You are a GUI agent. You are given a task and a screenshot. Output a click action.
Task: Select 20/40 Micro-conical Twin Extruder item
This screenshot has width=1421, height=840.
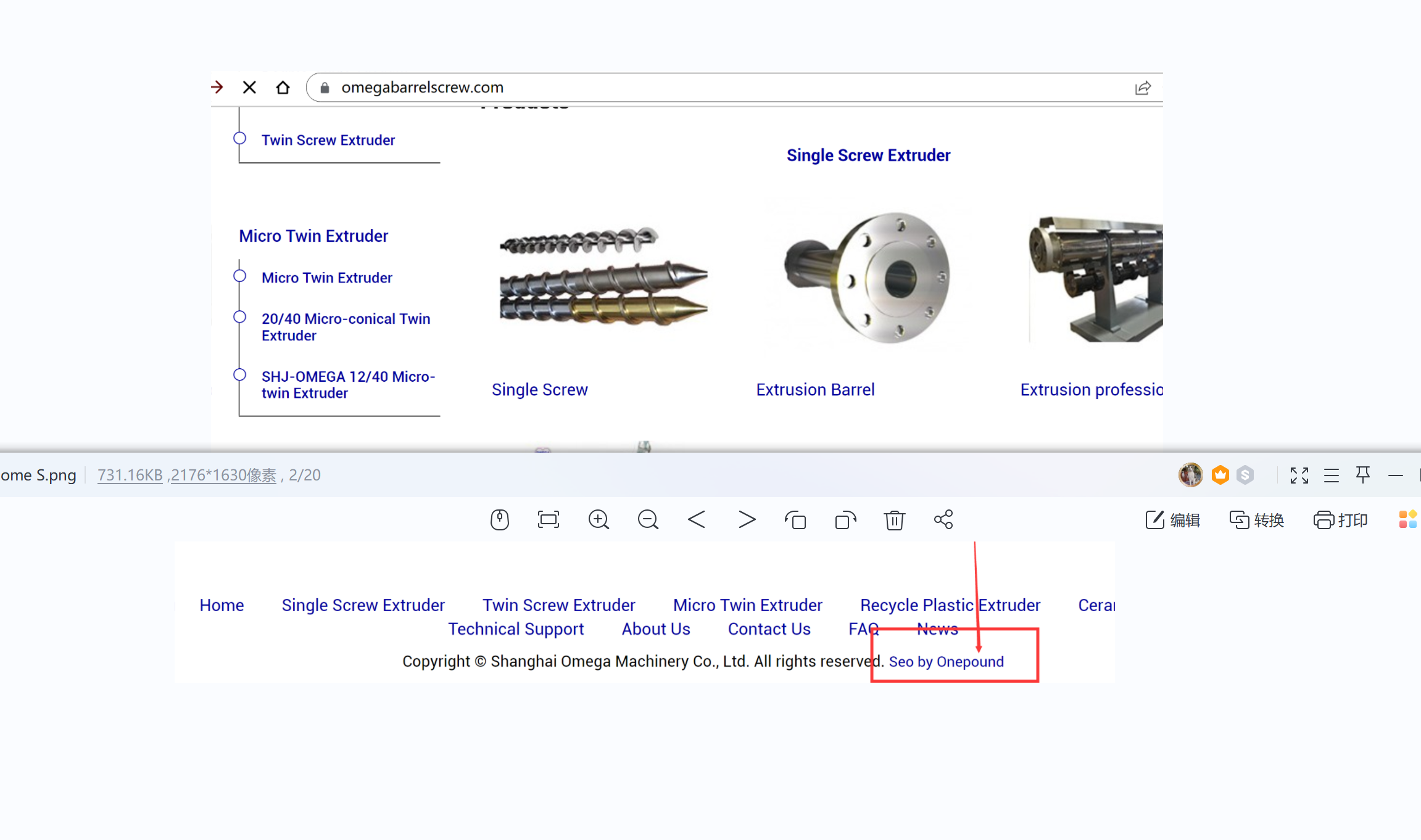pos(346,327)
